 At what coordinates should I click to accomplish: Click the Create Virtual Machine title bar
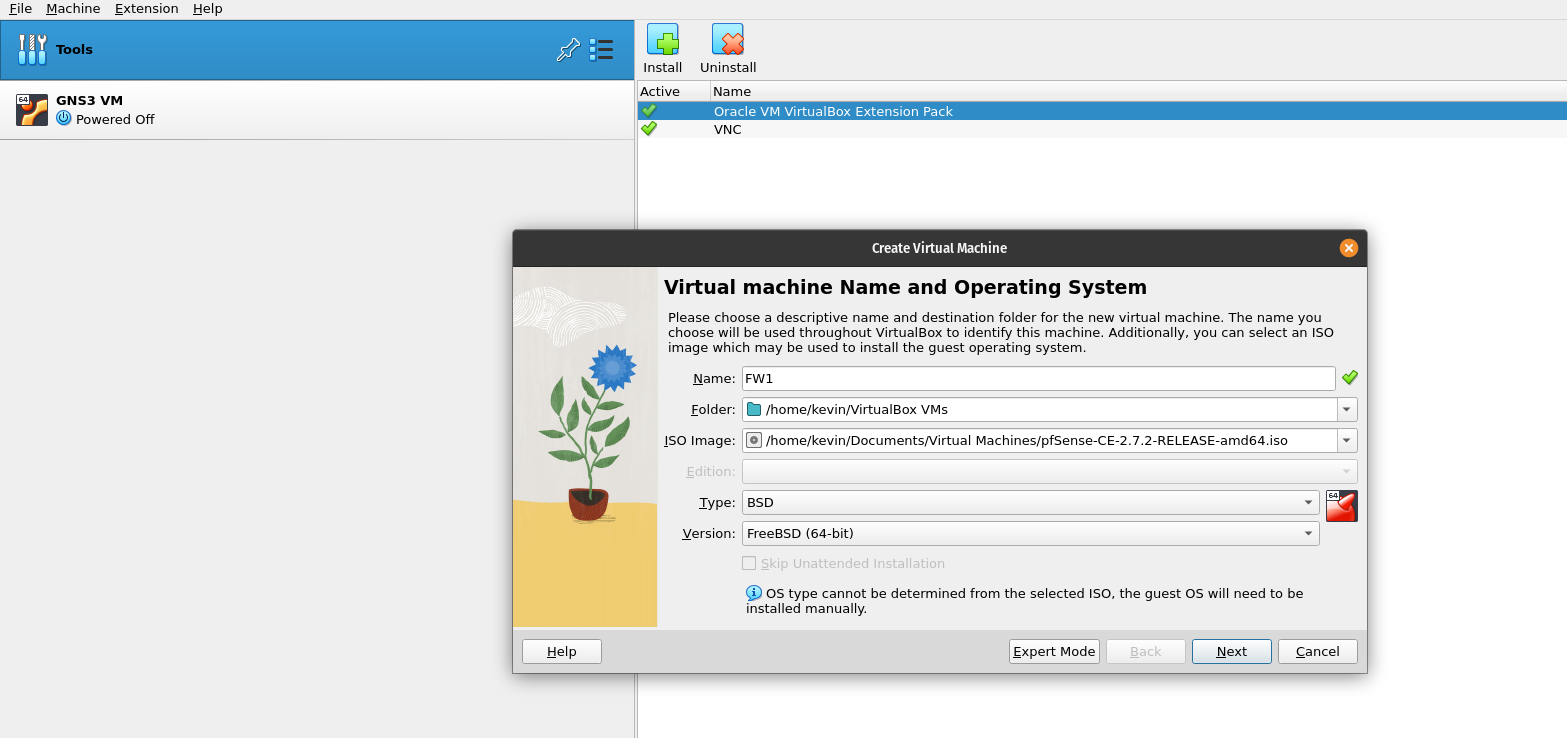939,248
